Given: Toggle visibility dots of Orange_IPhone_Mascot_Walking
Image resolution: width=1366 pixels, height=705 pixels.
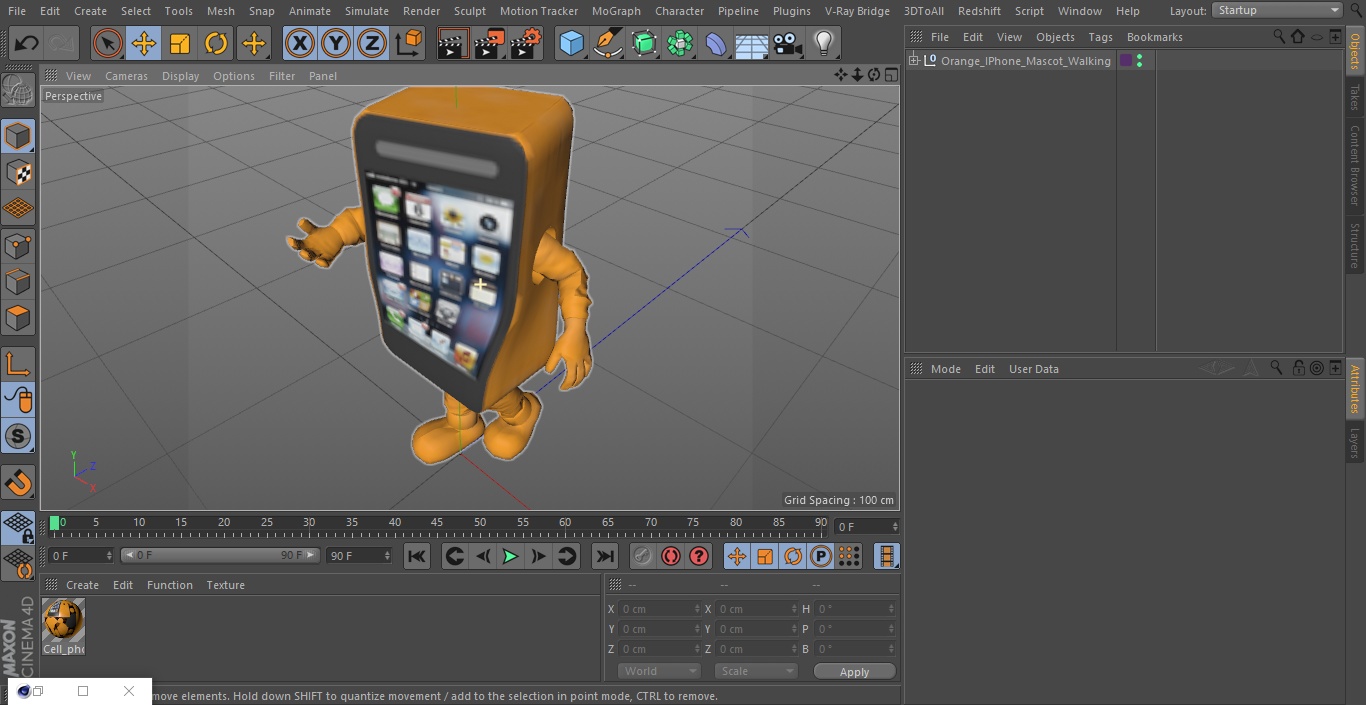Looking at the screenshot, I should pyautogui.click(x=1139, y=61).
